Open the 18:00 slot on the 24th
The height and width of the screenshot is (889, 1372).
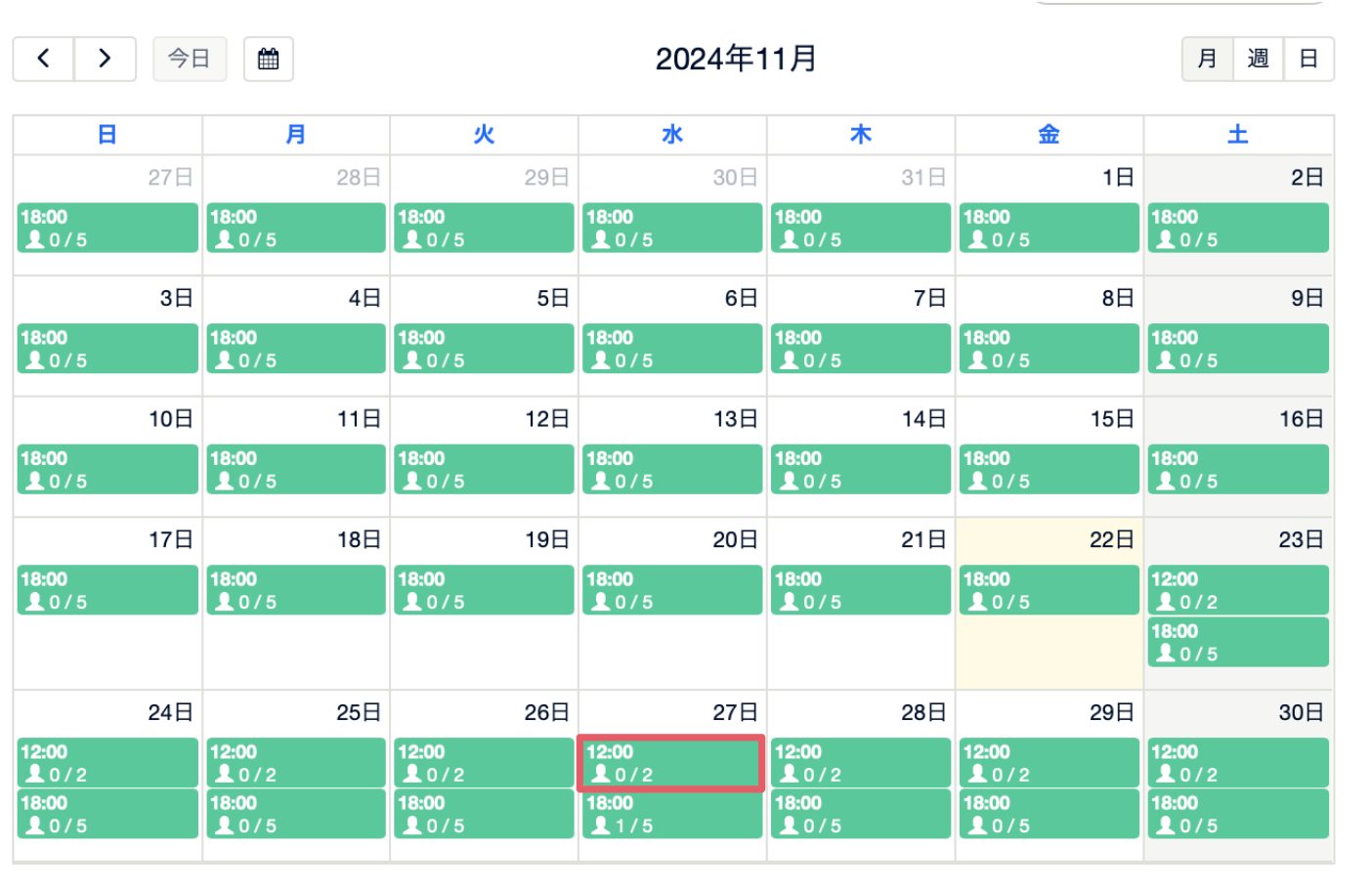(107, 814)
